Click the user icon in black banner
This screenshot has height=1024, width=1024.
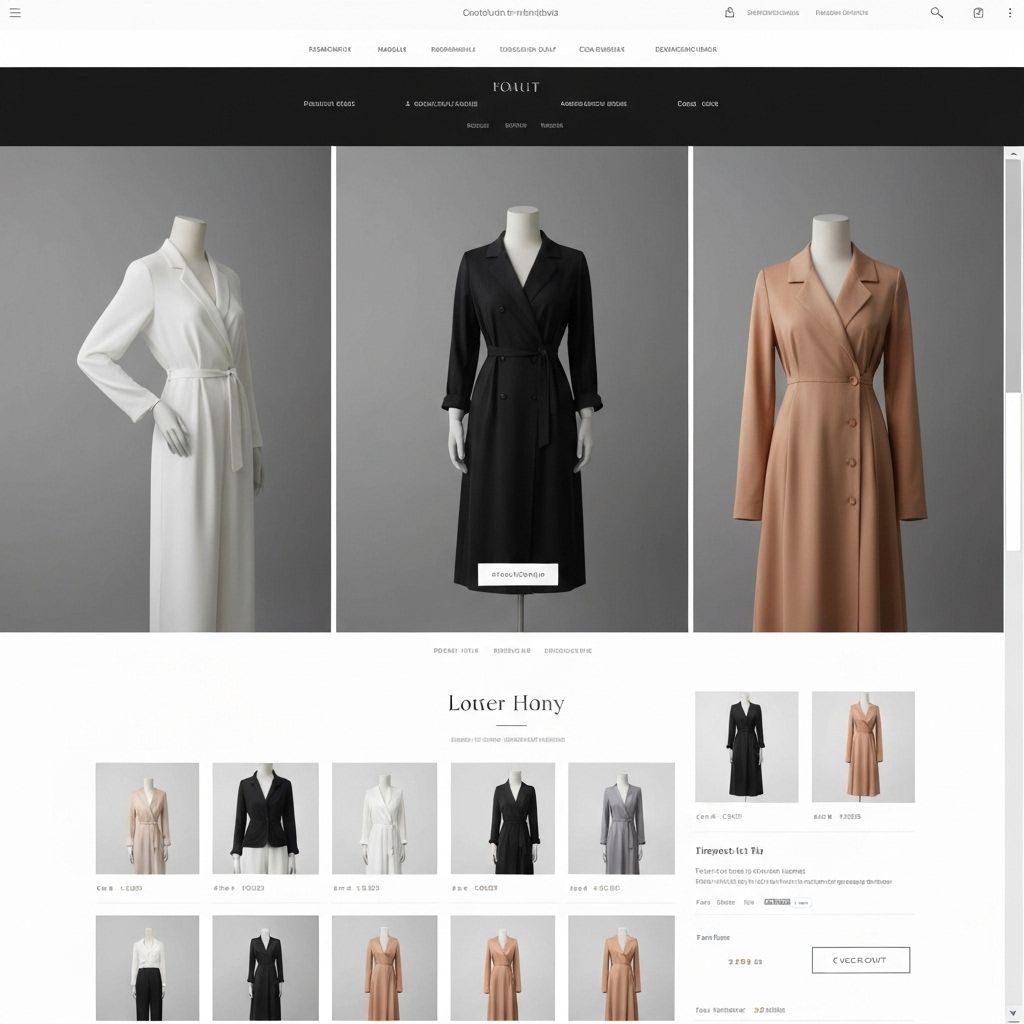tap(408, 104)
